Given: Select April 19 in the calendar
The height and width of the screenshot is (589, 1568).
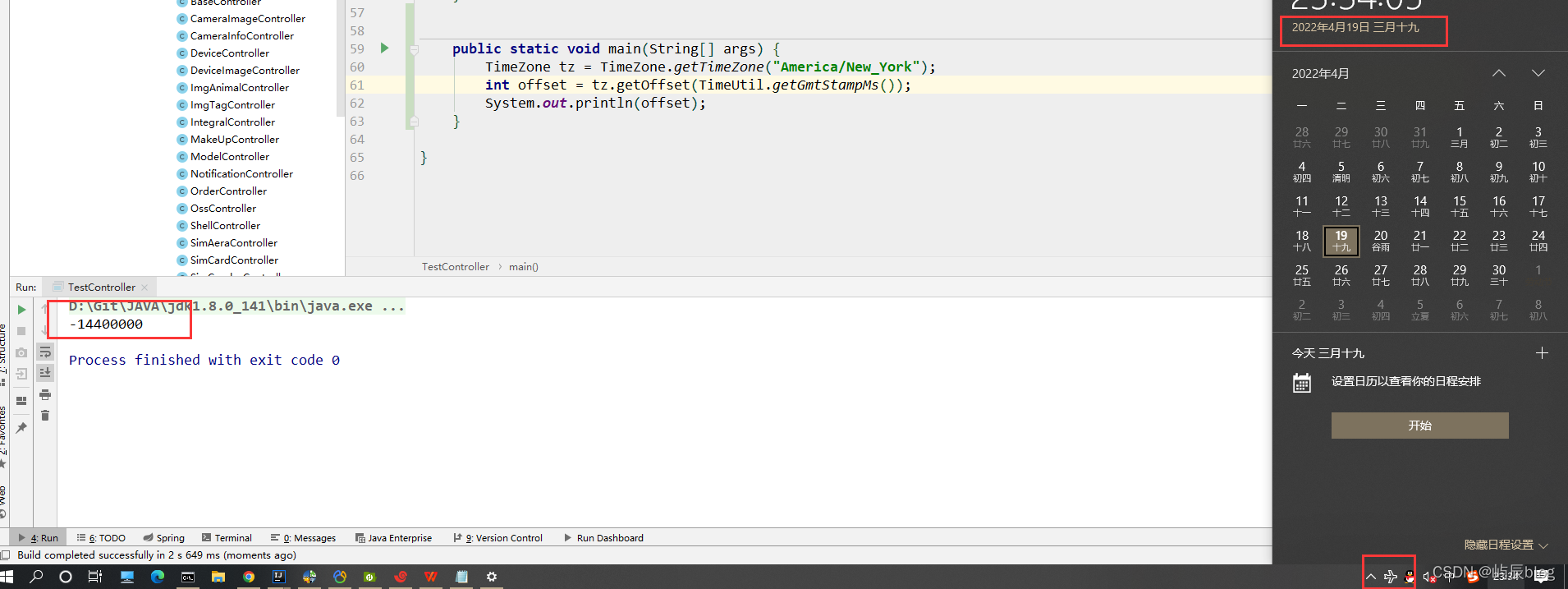Looking at the screenshot, I should point(1341,241).
